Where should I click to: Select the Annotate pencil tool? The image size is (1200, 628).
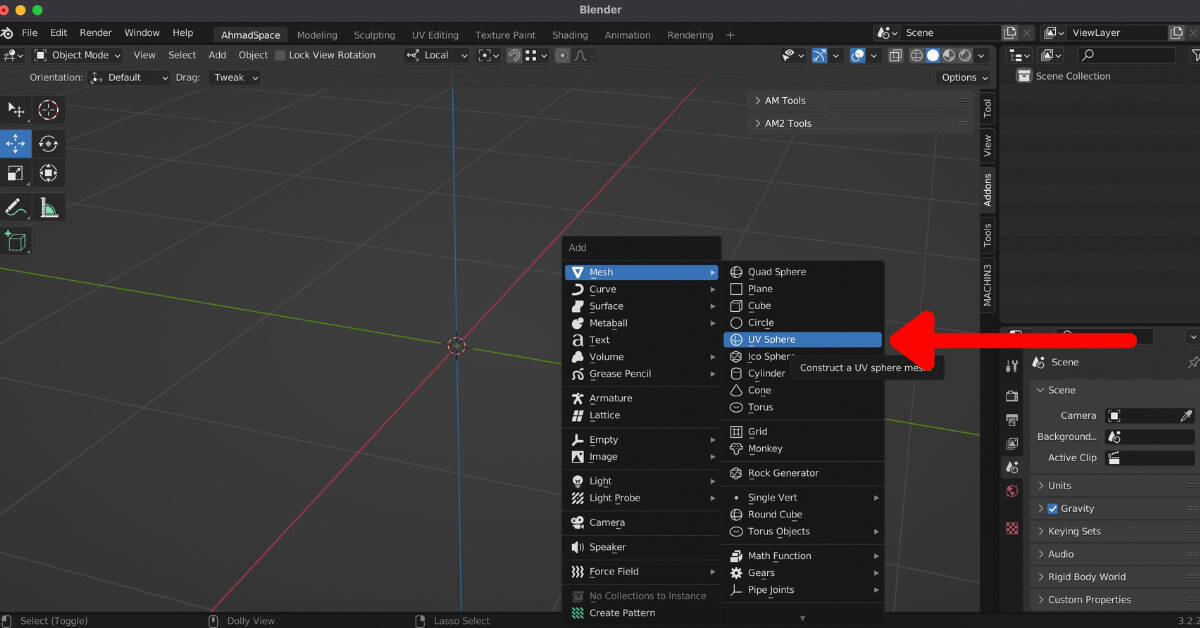16,208
